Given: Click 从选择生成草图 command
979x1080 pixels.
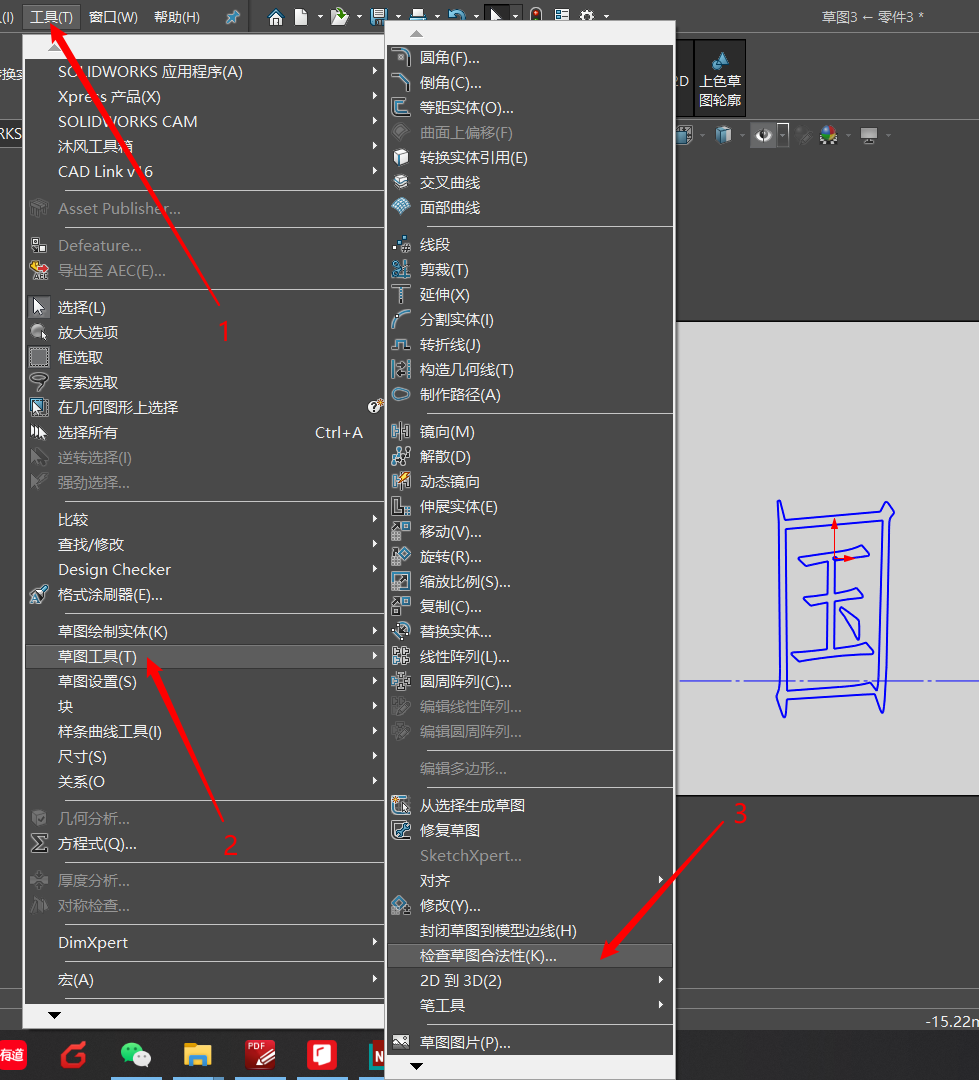Looking at the screenshot, I should click(x=530, y=806).
